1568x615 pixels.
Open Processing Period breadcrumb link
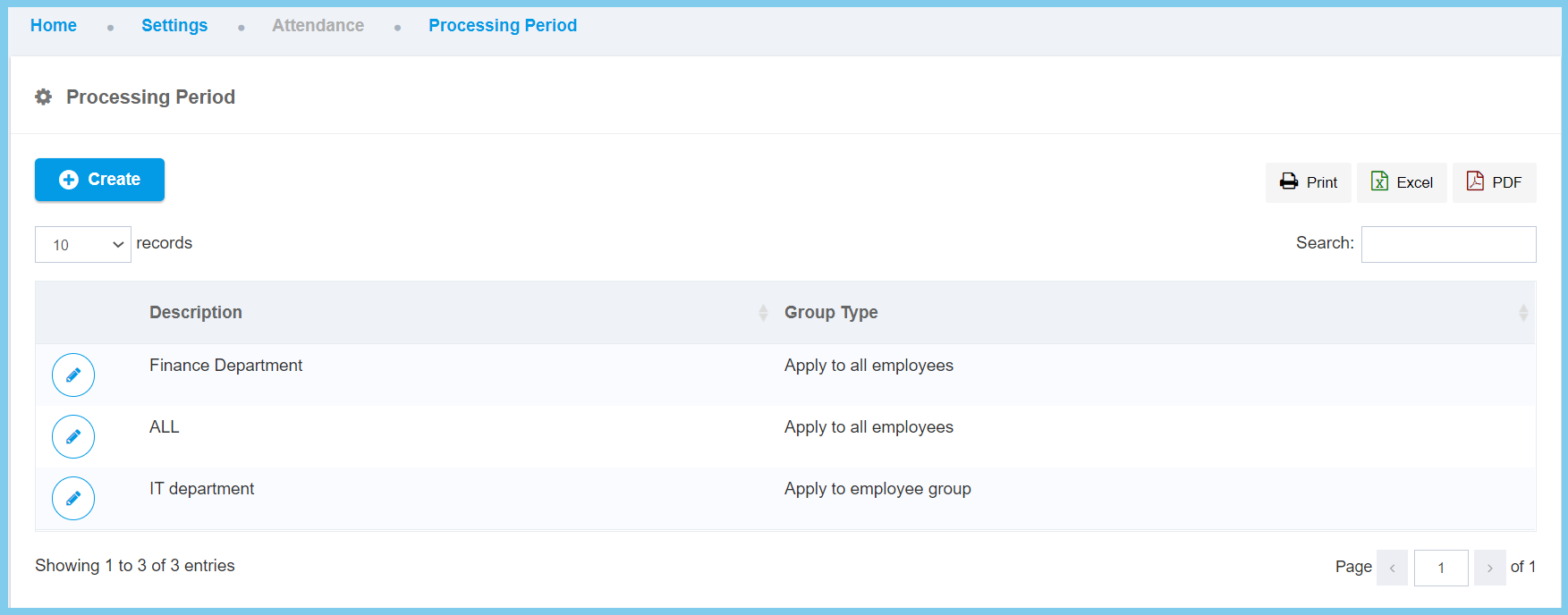[x=503, y=26]
